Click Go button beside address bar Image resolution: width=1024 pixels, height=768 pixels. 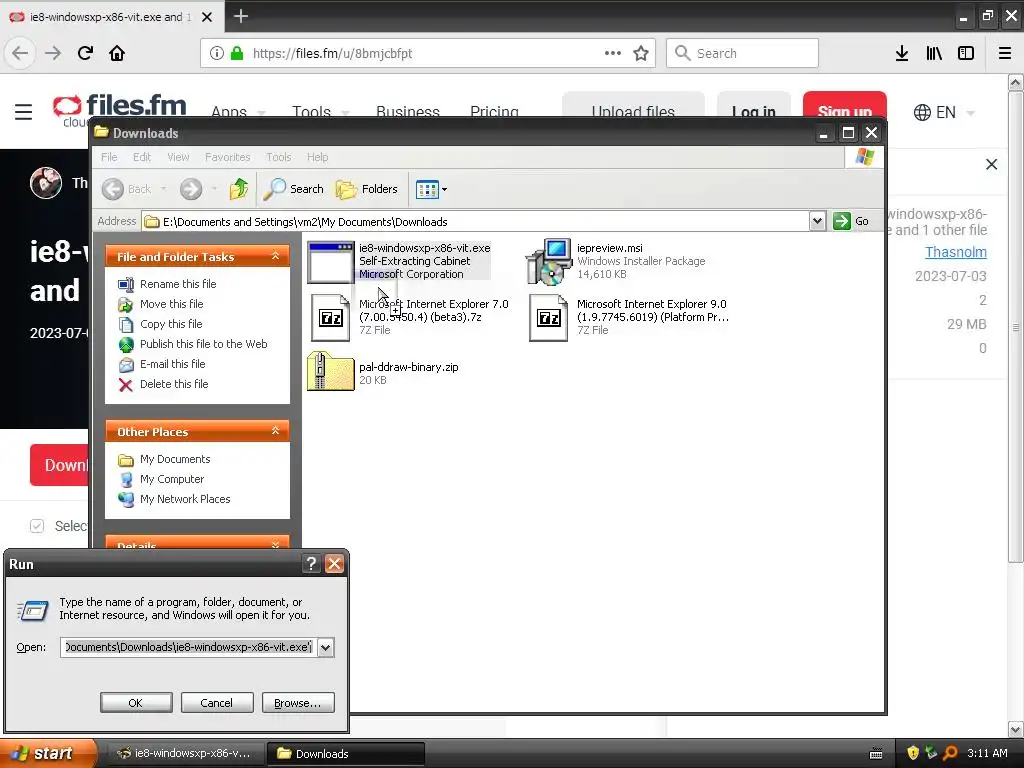point(852,221)
